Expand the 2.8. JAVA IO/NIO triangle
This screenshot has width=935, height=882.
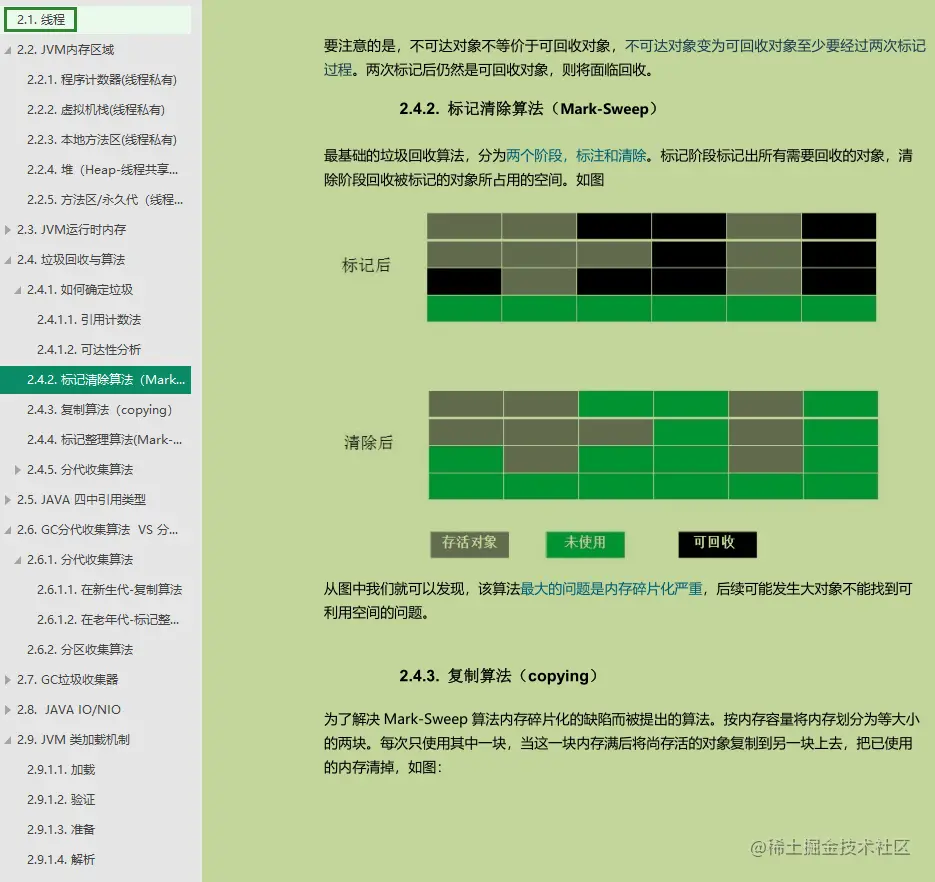point(8,710)
